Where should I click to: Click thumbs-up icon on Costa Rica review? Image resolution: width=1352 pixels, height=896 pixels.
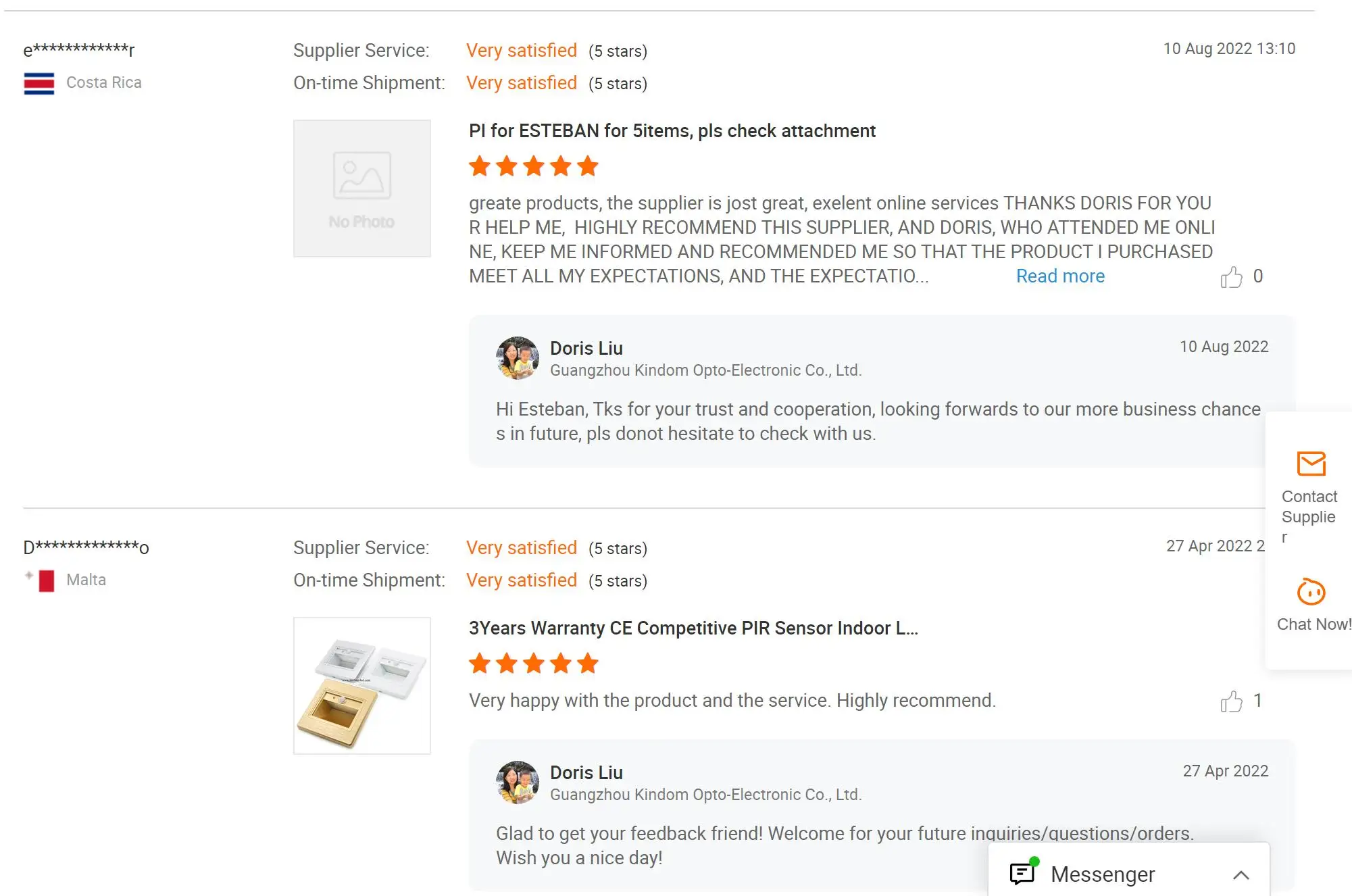pos(1231,277)
